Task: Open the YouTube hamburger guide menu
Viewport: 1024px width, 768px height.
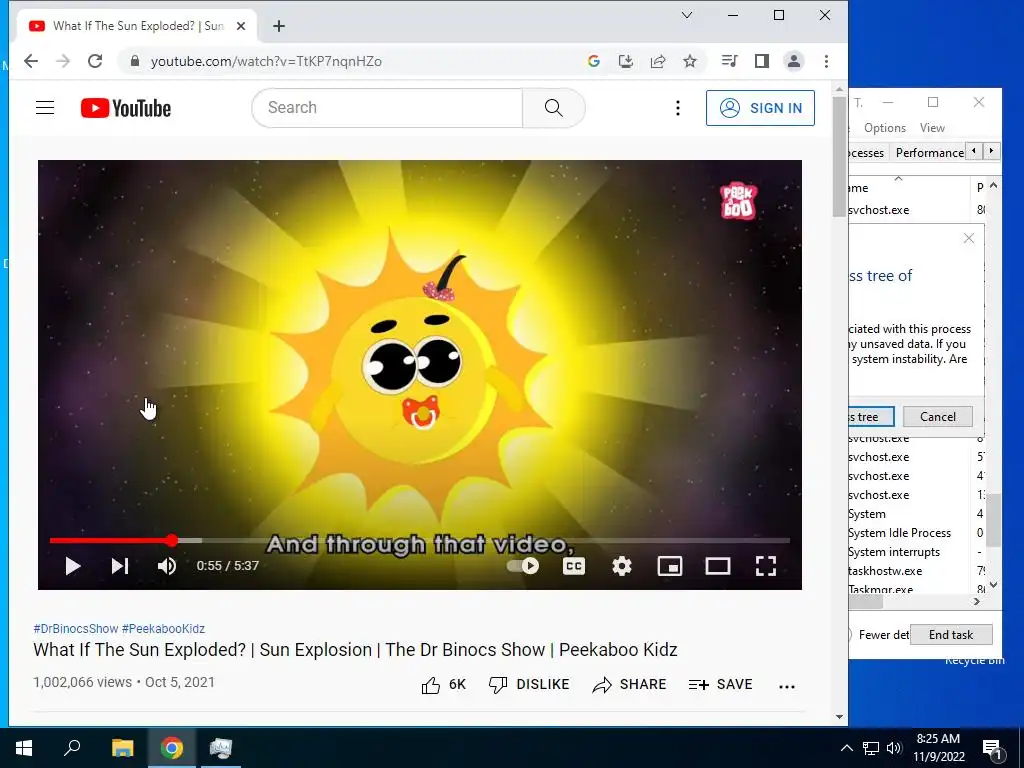Action: (x=45, y=108)
